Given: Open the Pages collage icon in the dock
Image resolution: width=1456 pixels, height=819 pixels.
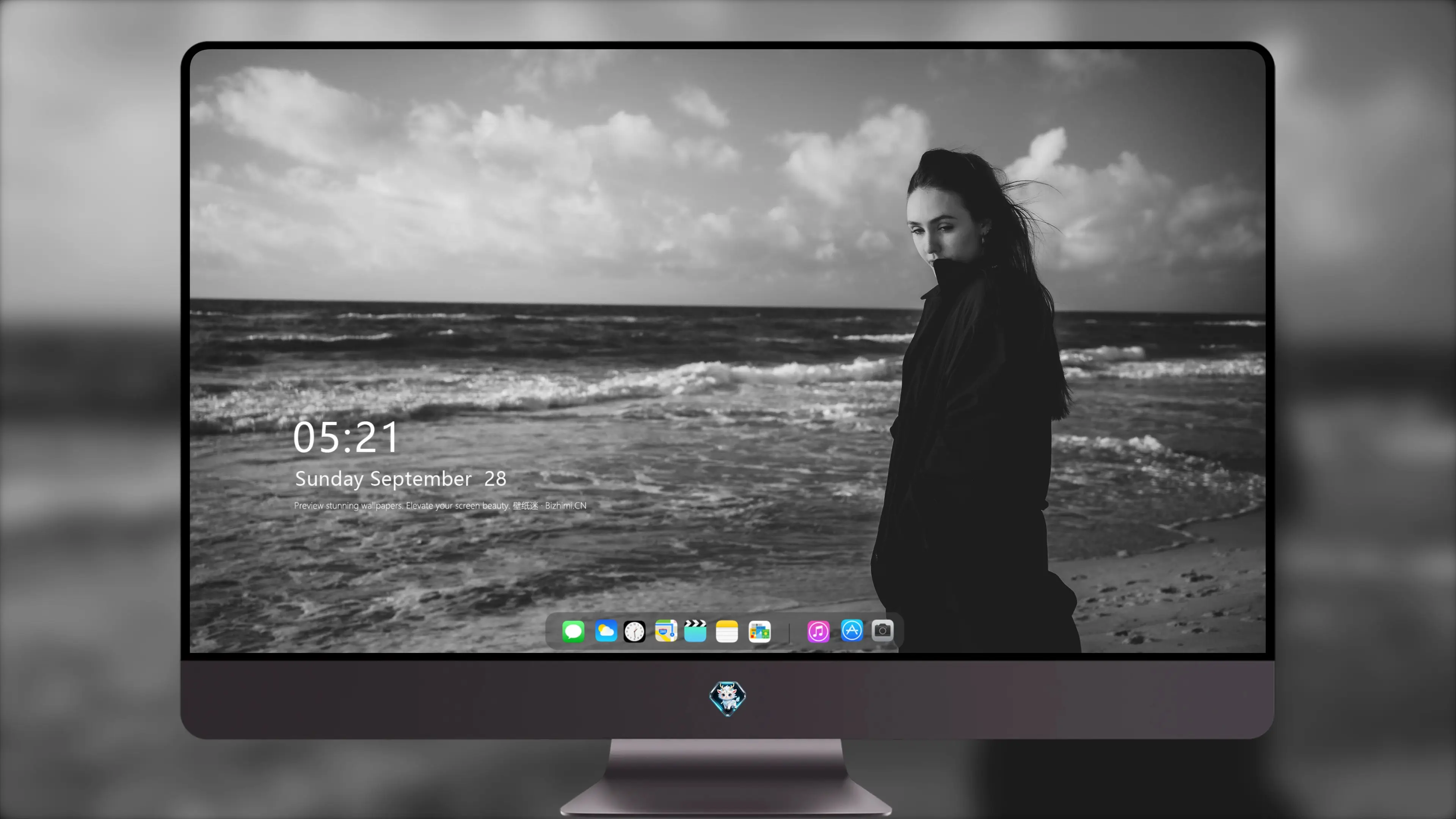Looking at the screenshot, I should click(759, 631).
